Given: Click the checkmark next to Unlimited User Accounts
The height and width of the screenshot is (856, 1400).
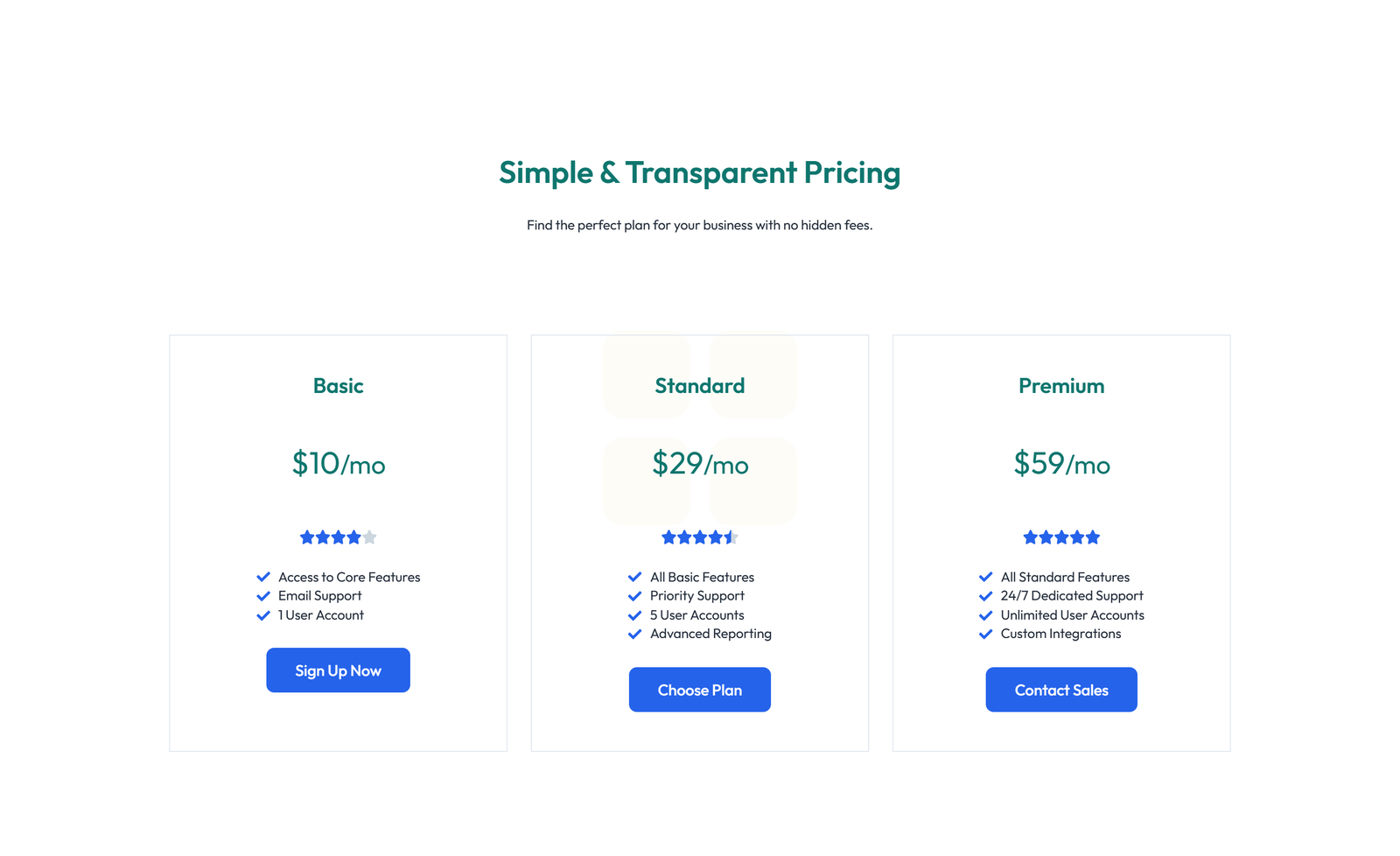Looking at the screenshot, I should click(984, 614).
